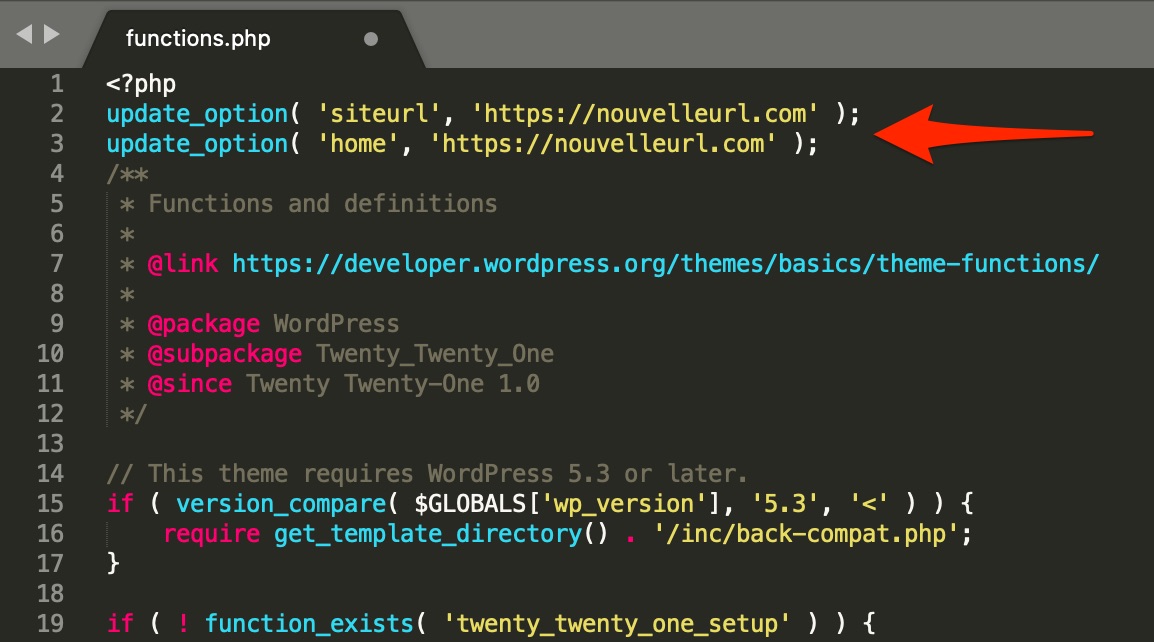Click the 'siteurl' string on line 2
The image size is (1154, 642).
coord(379,114)
